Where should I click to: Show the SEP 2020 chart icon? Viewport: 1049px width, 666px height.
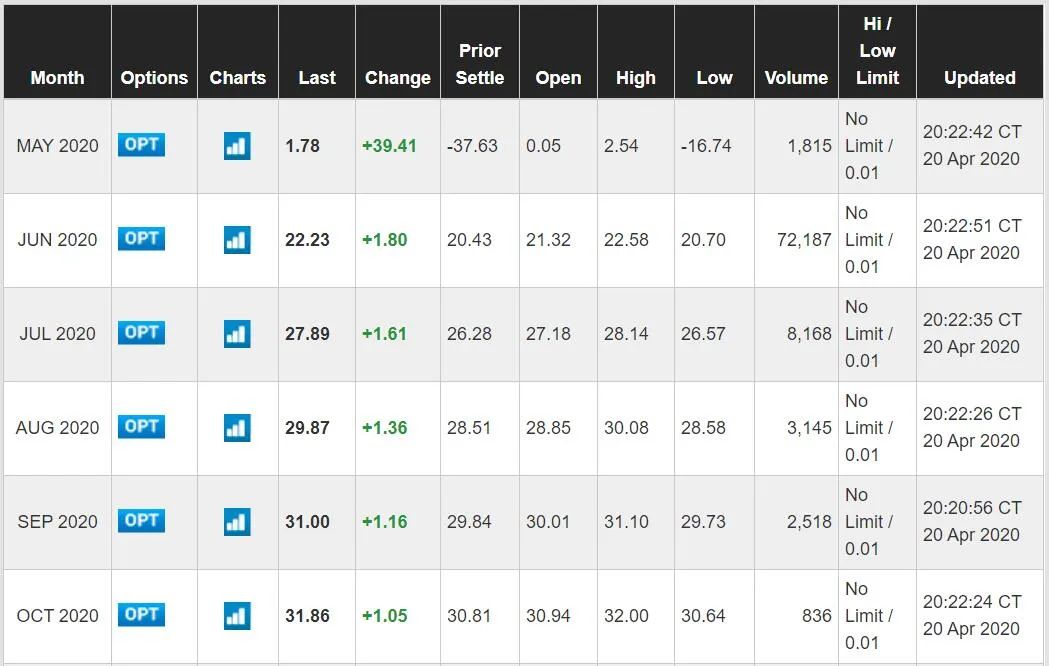point(237,522)
